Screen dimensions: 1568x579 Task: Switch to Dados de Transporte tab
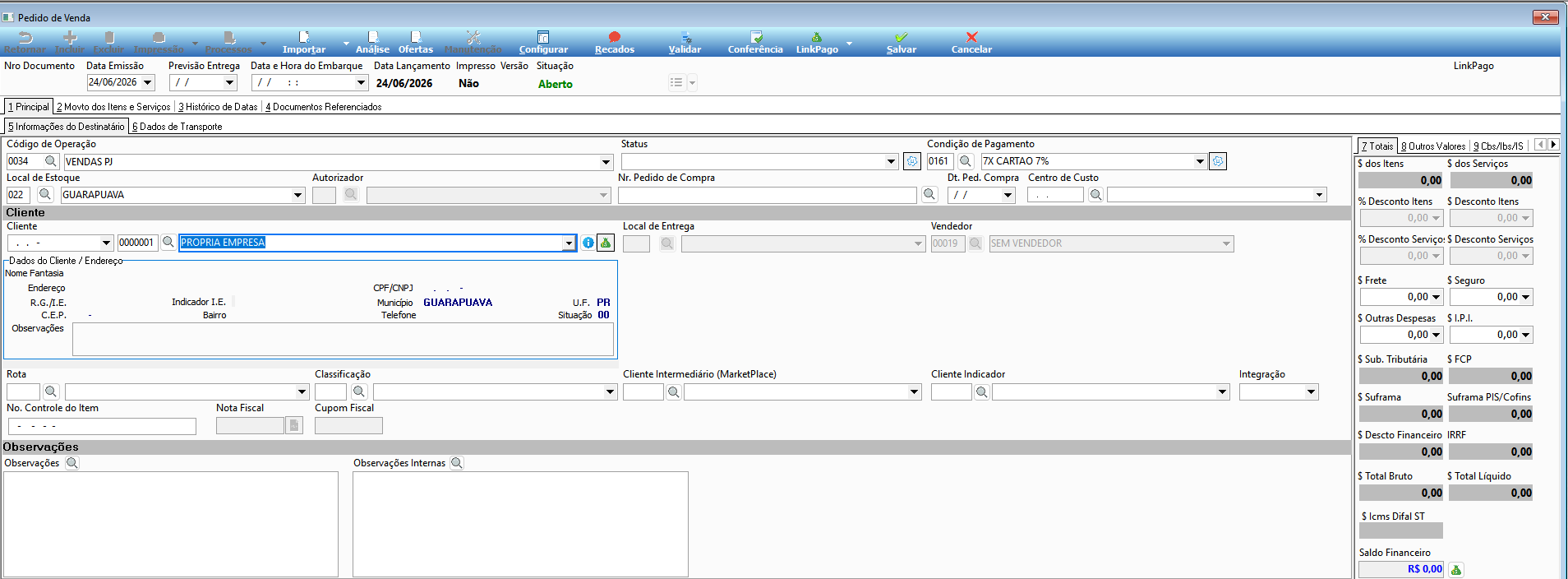[178, 127]
